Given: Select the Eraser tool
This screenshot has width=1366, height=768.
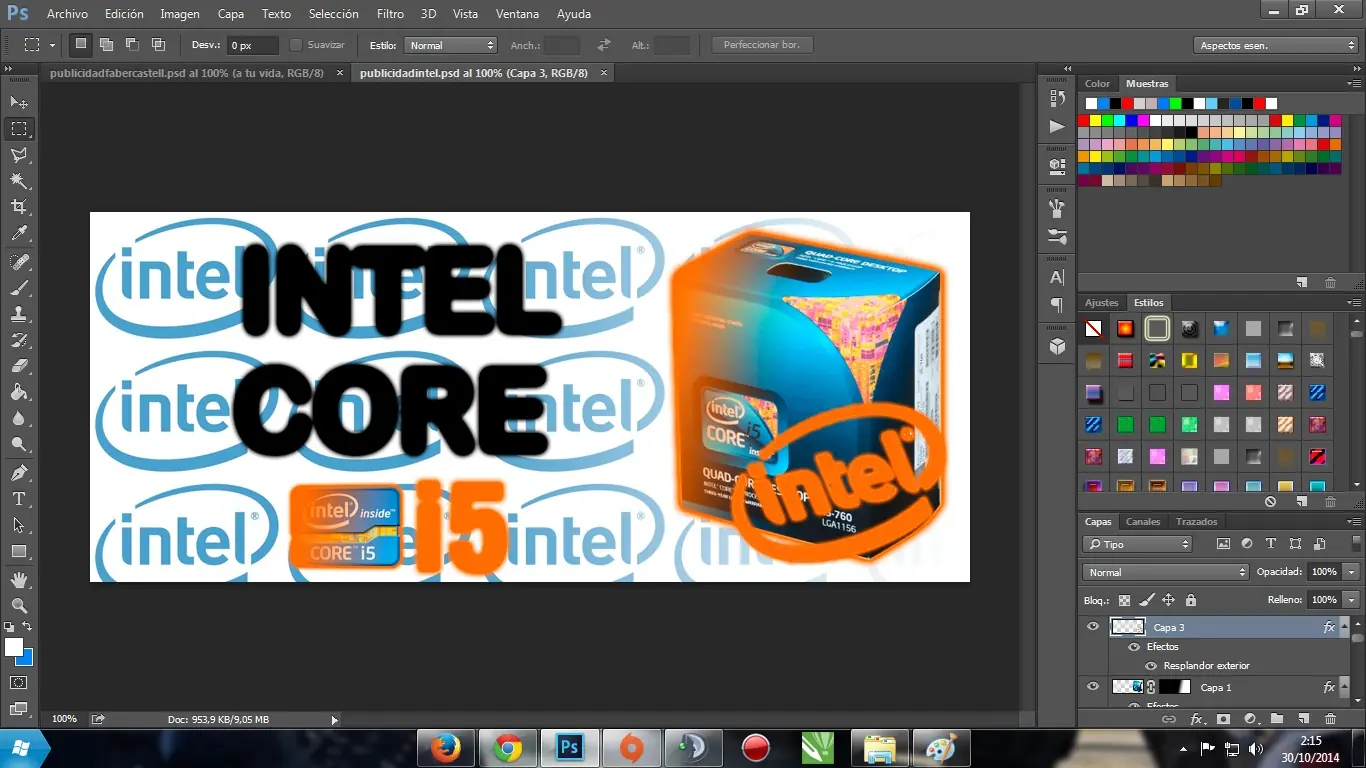Looking at the screenshot, I should 19,366.
